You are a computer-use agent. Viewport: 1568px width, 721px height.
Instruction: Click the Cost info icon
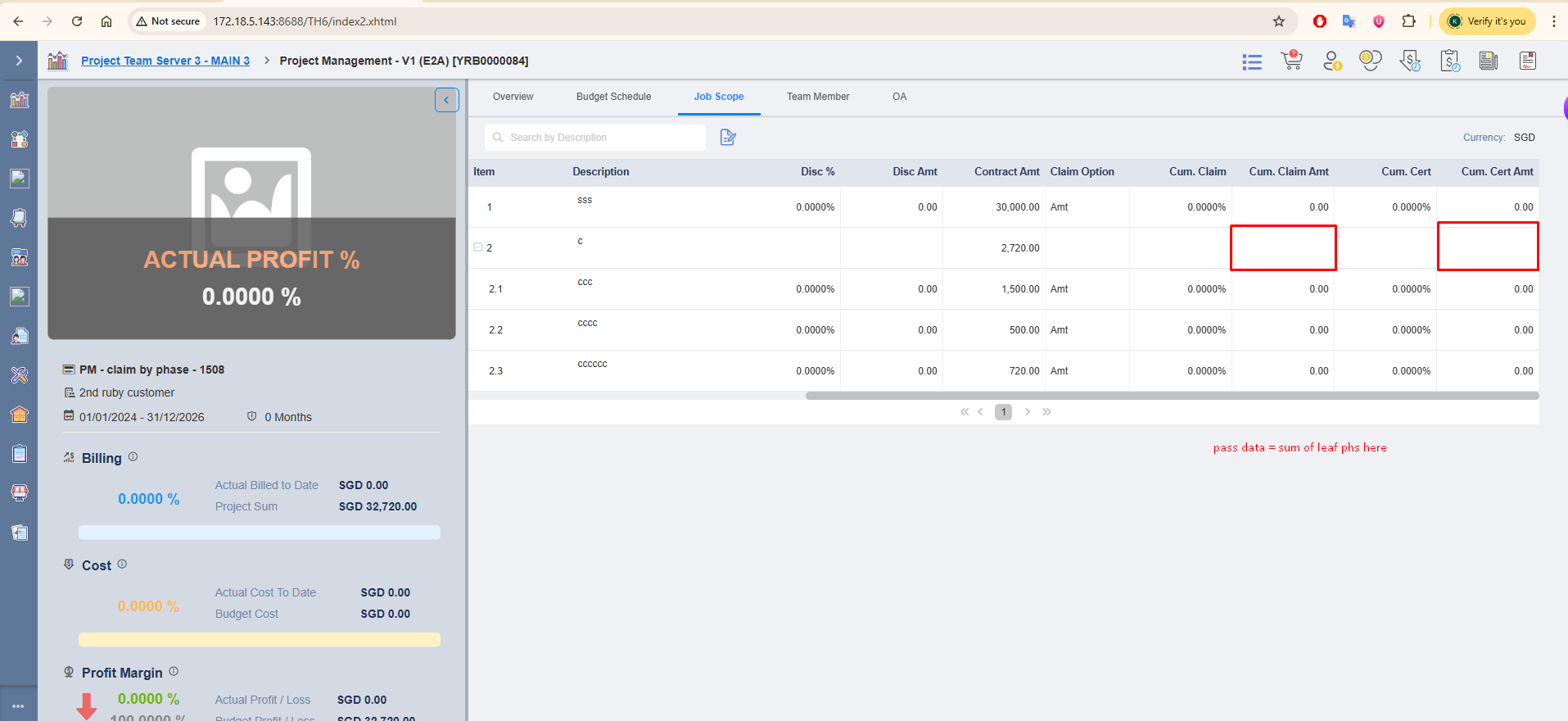123,565
